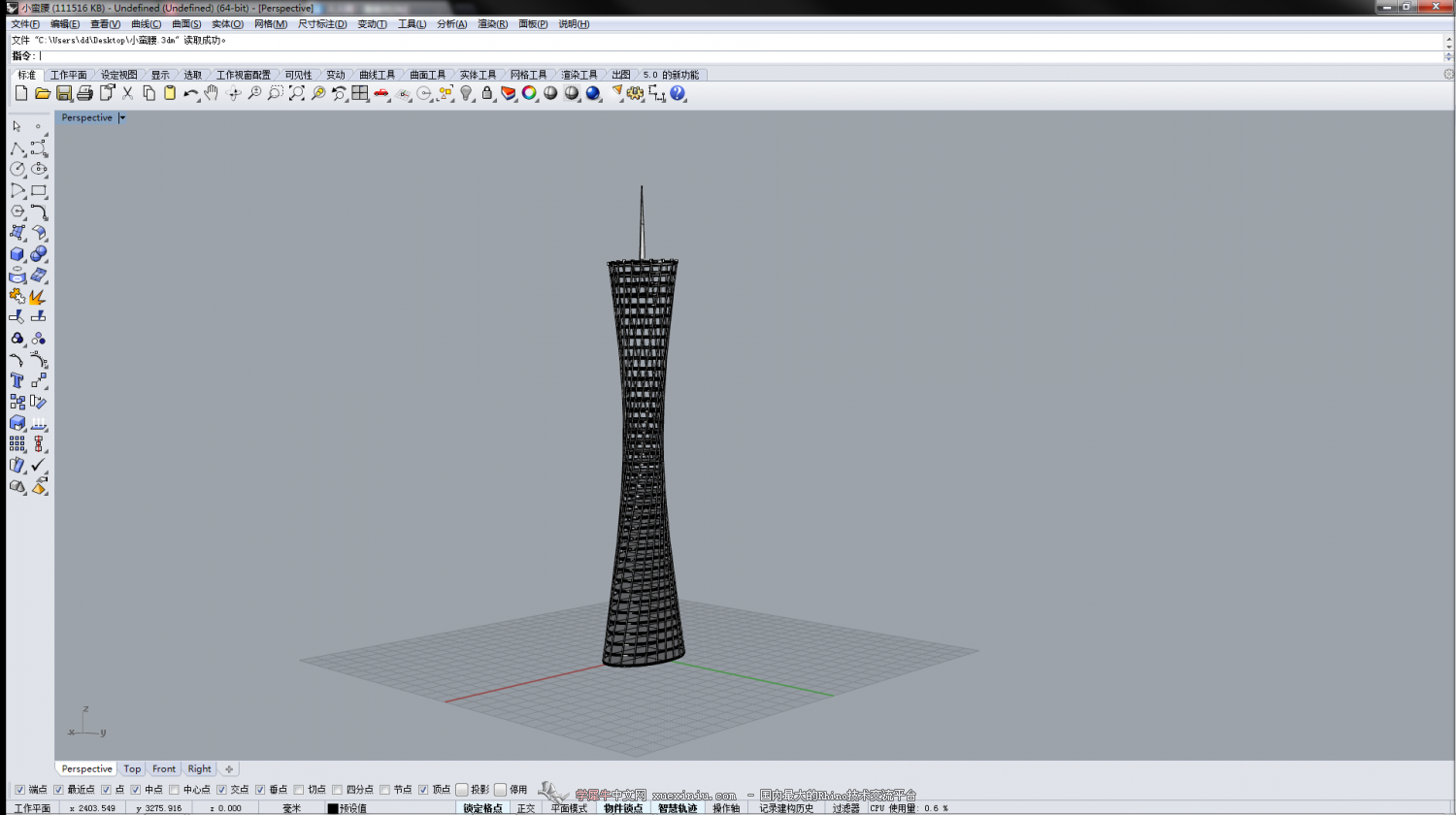Save the model with floppy disk icon

coord(64,93)
